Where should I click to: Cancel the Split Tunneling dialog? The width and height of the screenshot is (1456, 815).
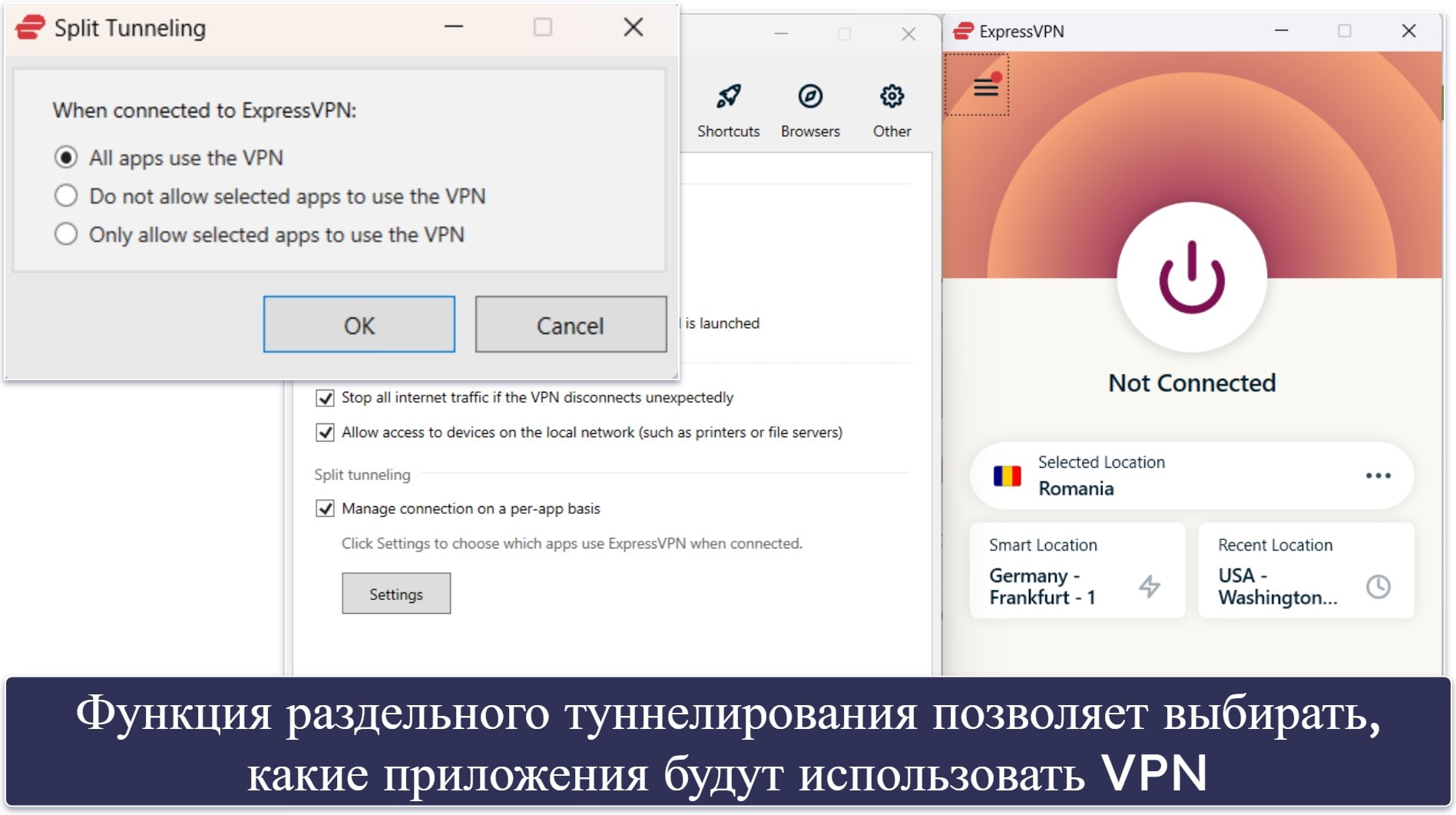pos(571,325)
